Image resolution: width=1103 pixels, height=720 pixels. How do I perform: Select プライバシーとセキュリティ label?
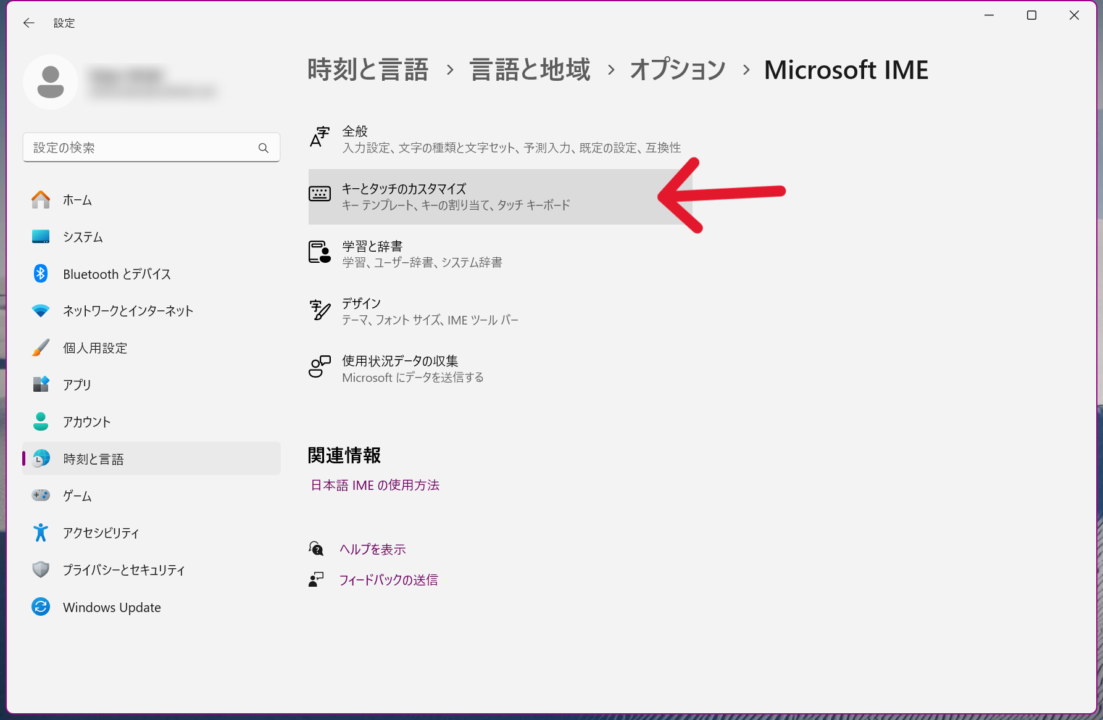tap(124, 570)
